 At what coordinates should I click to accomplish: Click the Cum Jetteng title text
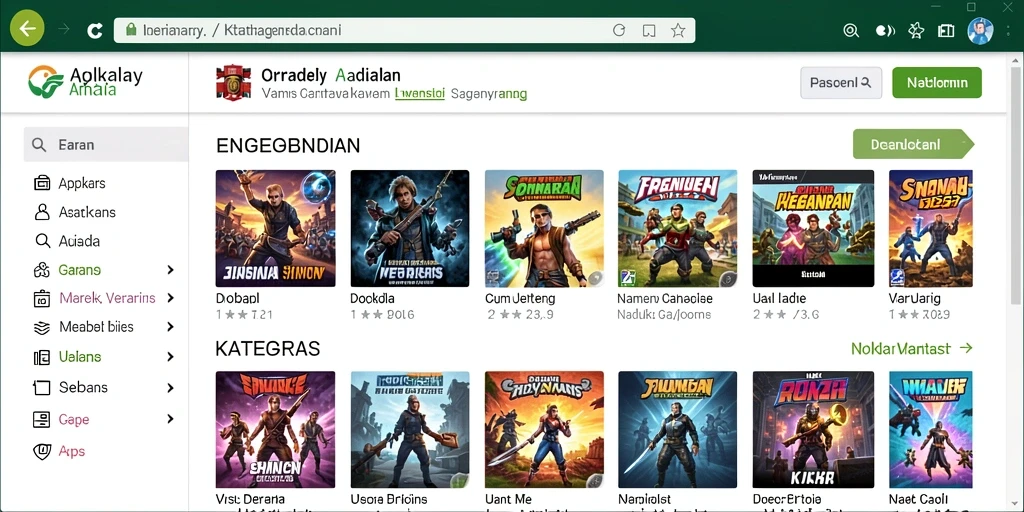tap(520, 298)
